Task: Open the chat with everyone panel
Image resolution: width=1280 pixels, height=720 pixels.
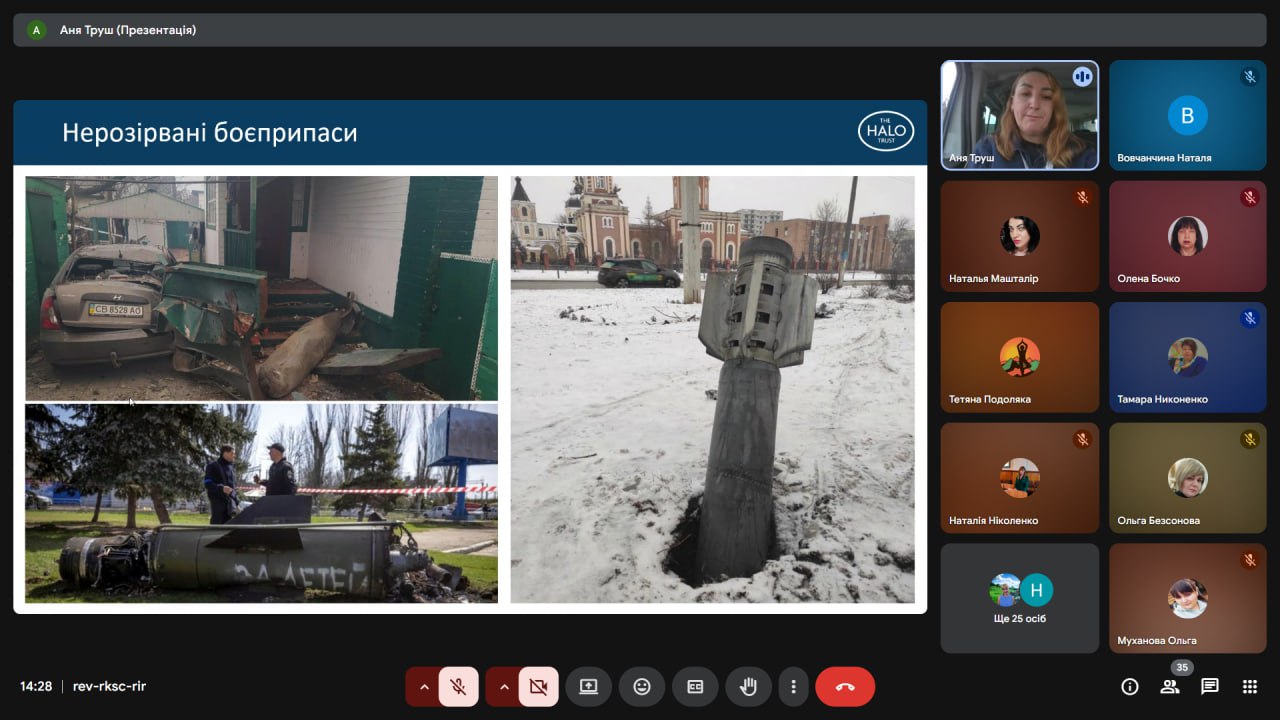Action: [1210, 686]
